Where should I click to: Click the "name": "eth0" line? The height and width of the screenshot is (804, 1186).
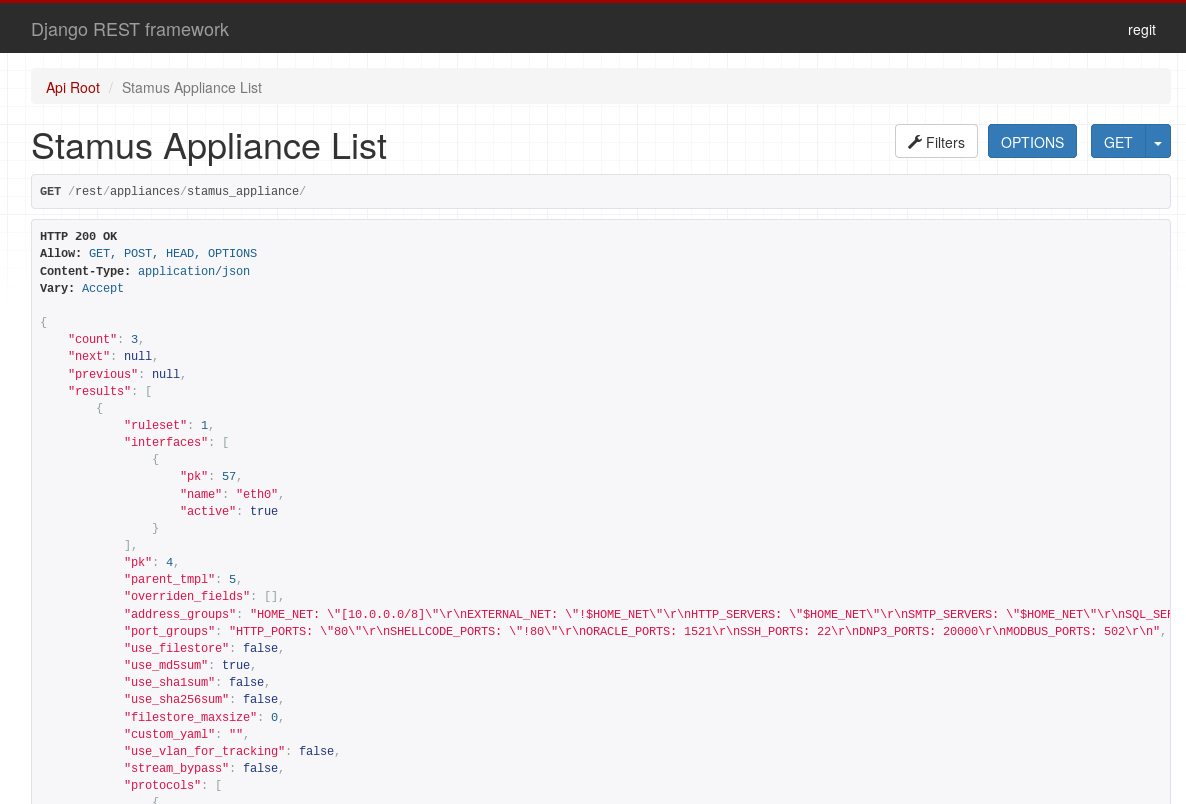tap(232, 494)
